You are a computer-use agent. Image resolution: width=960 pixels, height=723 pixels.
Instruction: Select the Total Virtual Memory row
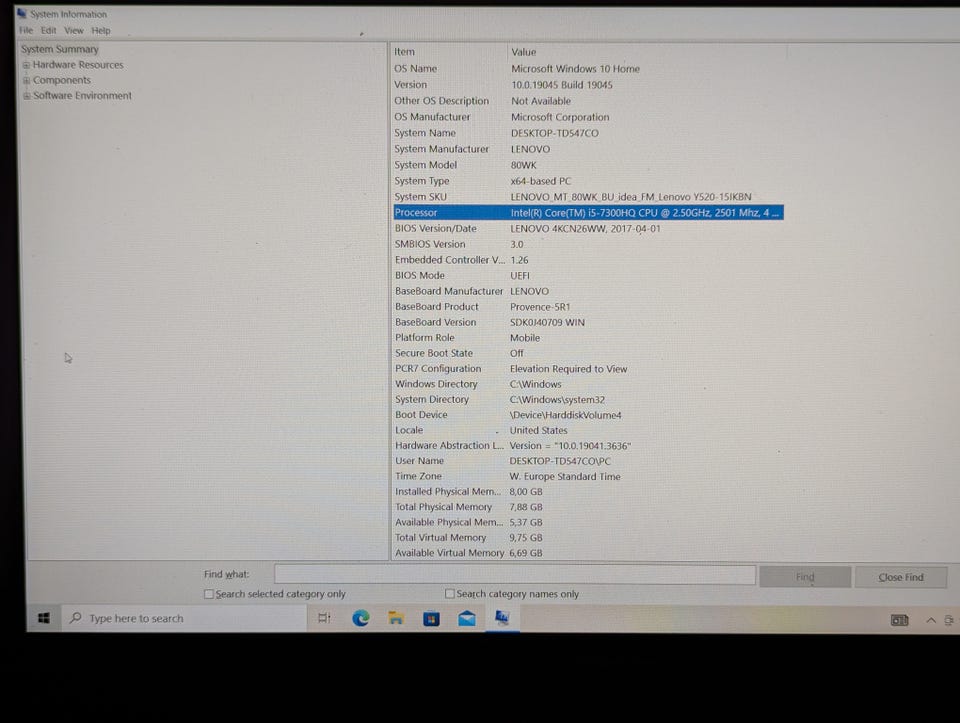point(588,538)
